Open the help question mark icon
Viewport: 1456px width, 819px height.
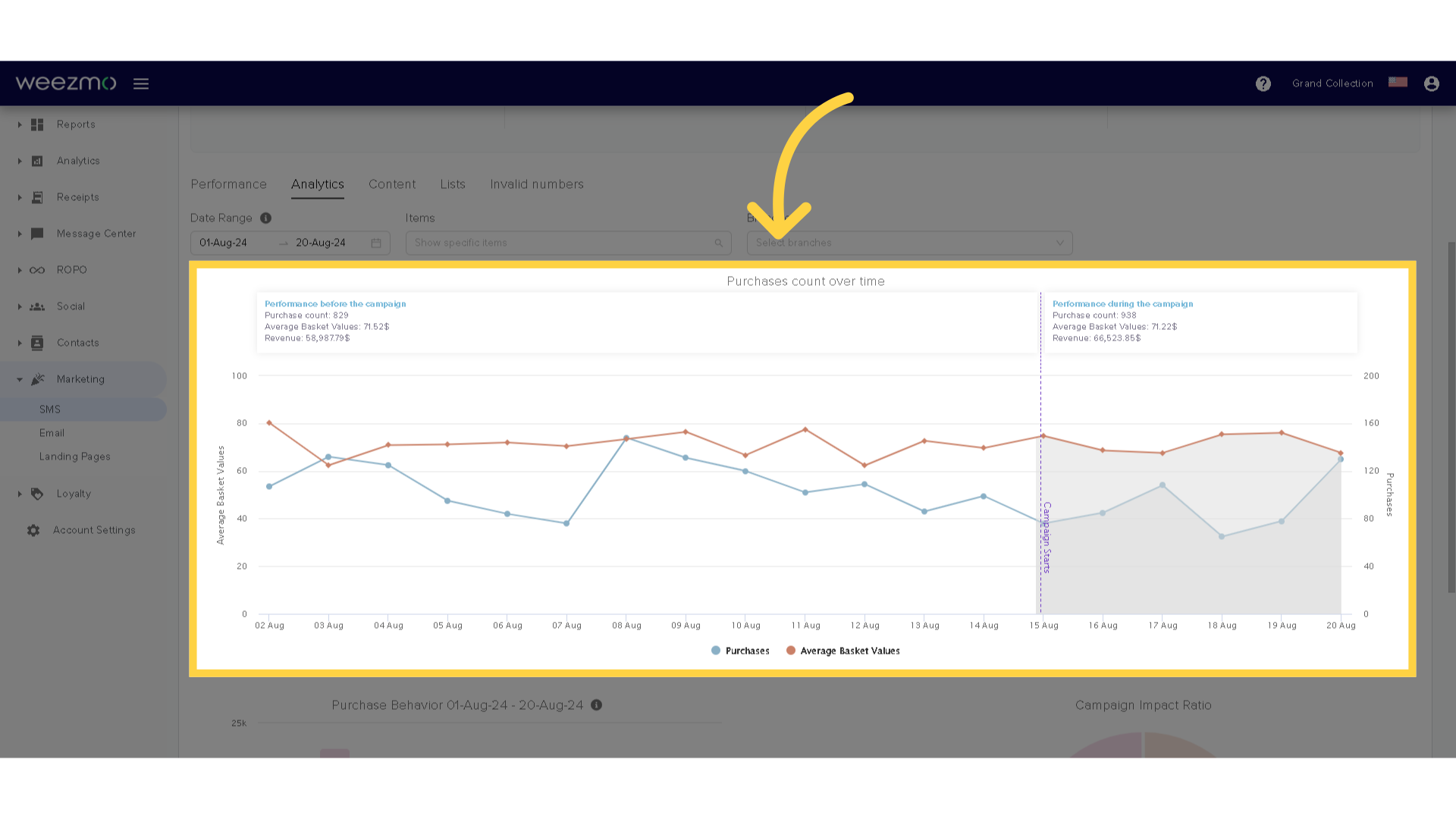(1263, 83)
